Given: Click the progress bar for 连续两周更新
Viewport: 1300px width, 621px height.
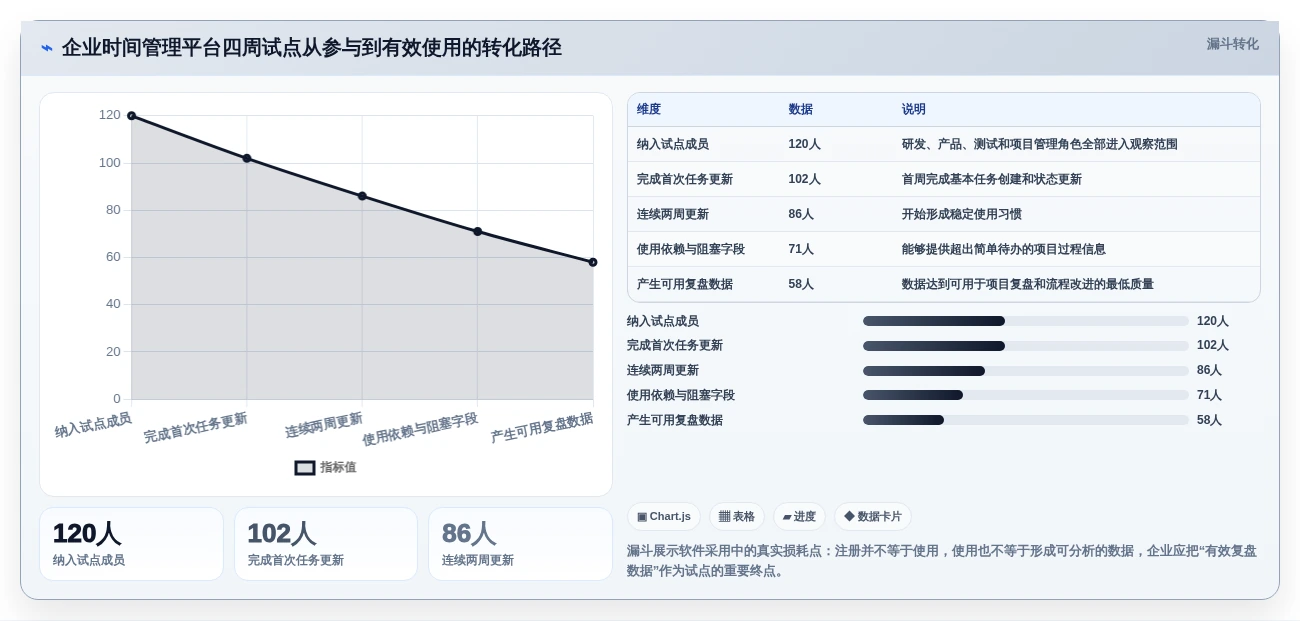Looking at the screenshot, I should coord(1026,371).
